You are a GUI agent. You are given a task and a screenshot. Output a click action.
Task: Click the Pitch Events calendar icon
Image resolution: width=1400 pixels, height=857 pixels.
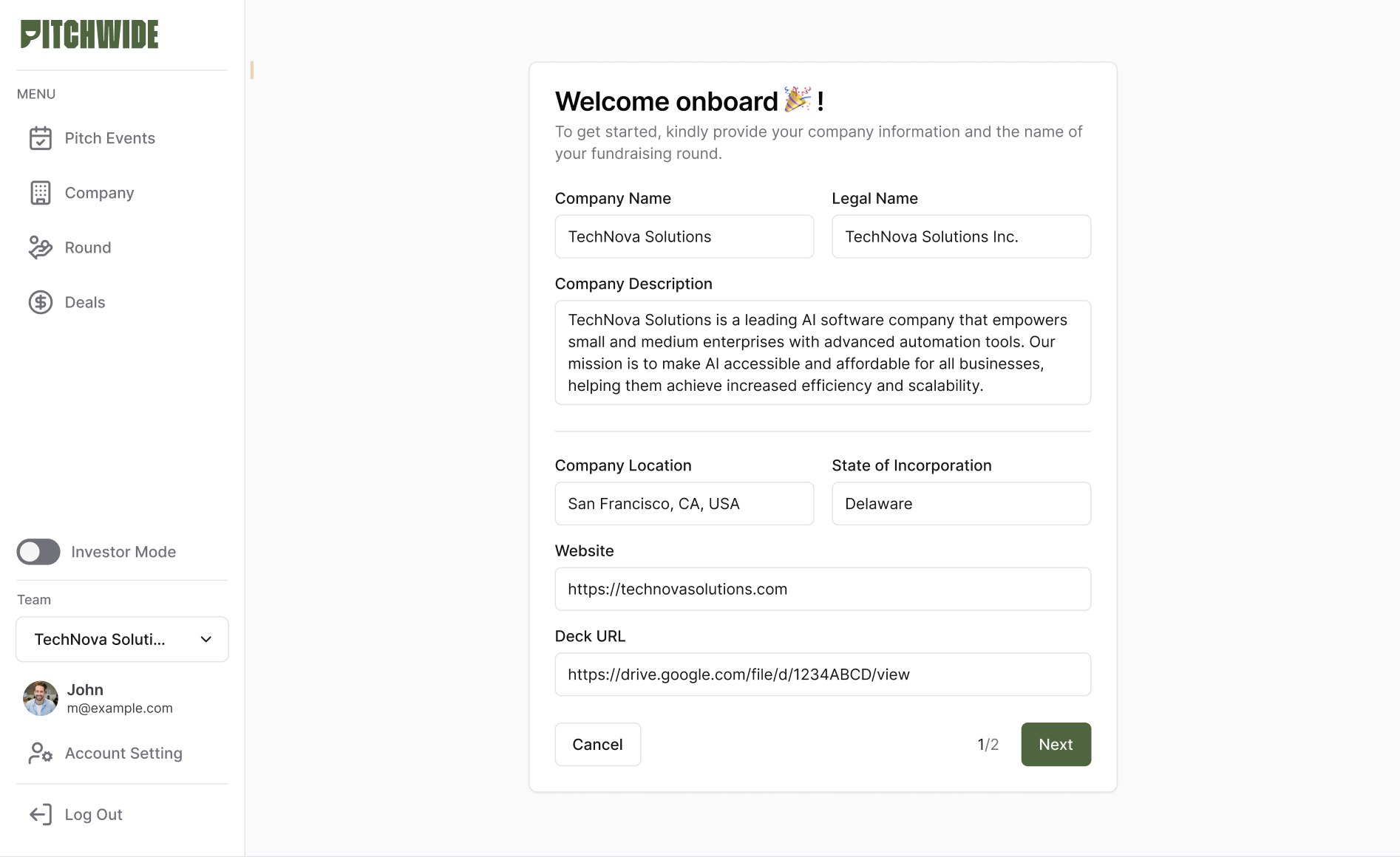(41, 138)
